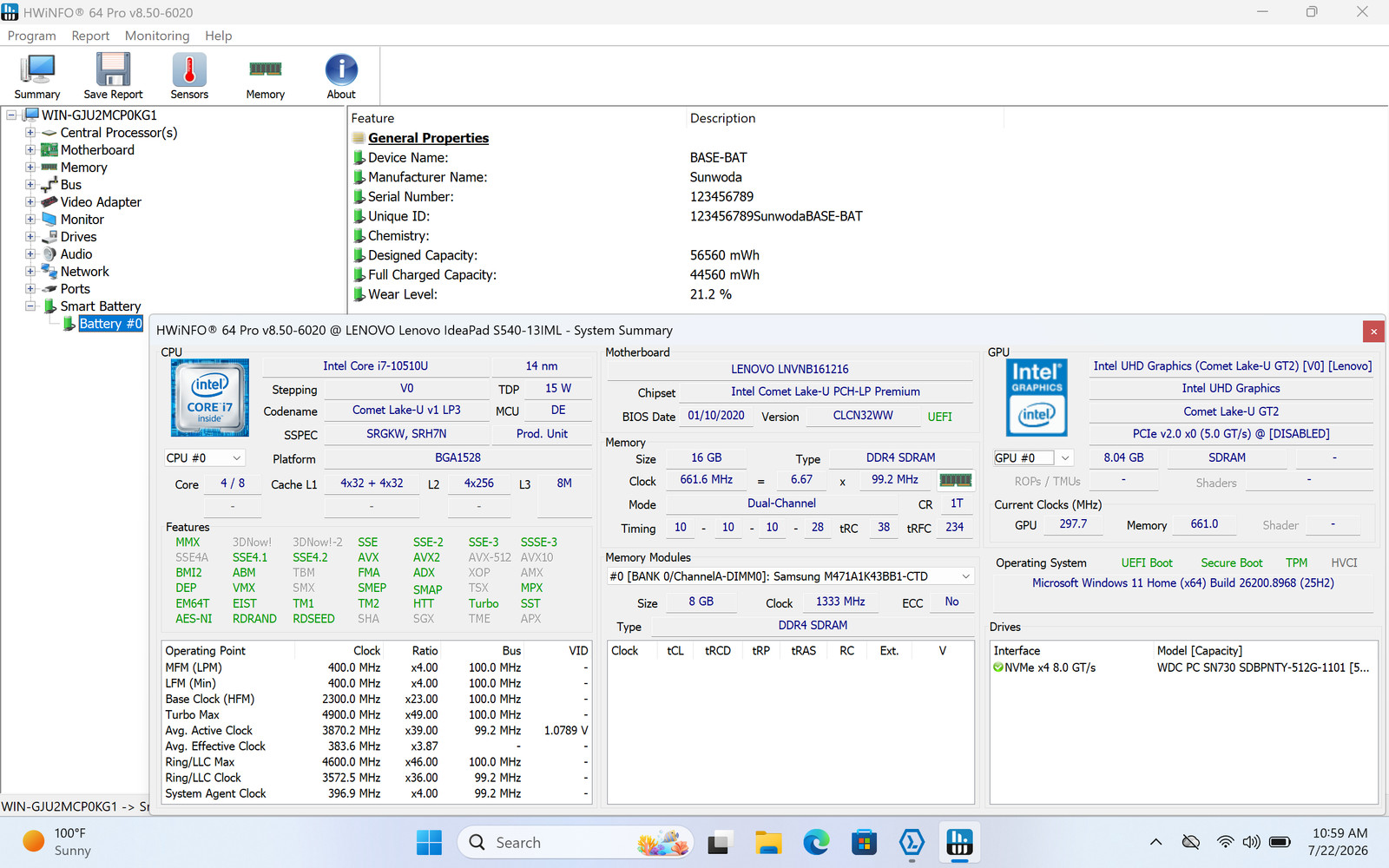Expand the Memory tree node
The height and width of the screenshot is (868, 1389).
[30, 168]
